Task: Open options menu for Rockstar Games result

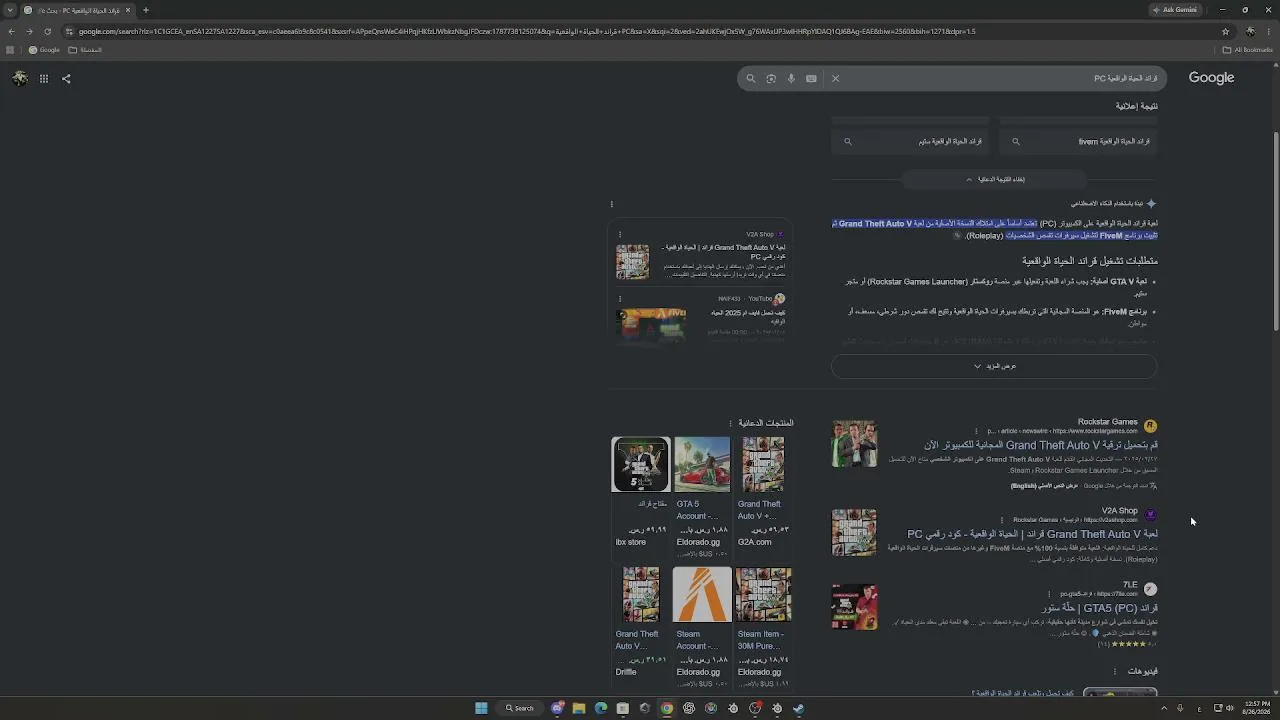Action: click(976, 431)
